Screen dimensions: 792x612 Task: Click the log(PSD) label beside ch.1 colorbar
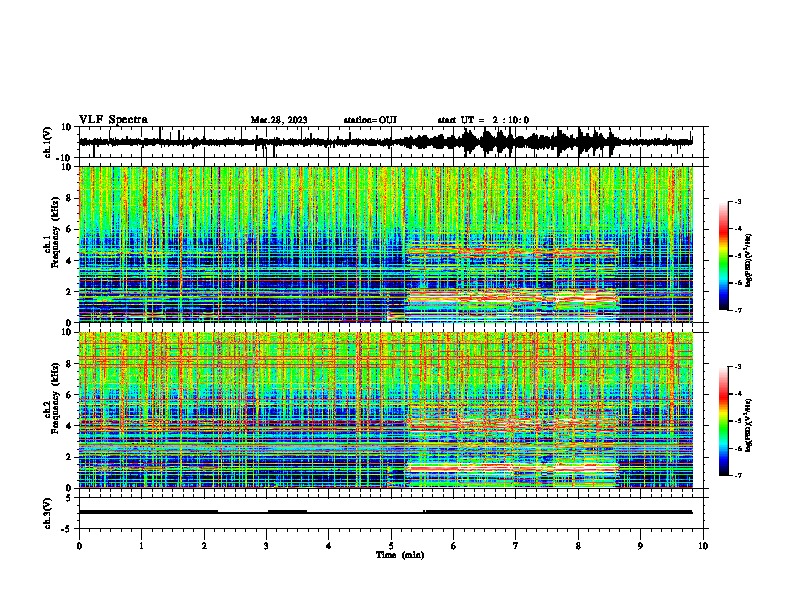tap(749, 261)
